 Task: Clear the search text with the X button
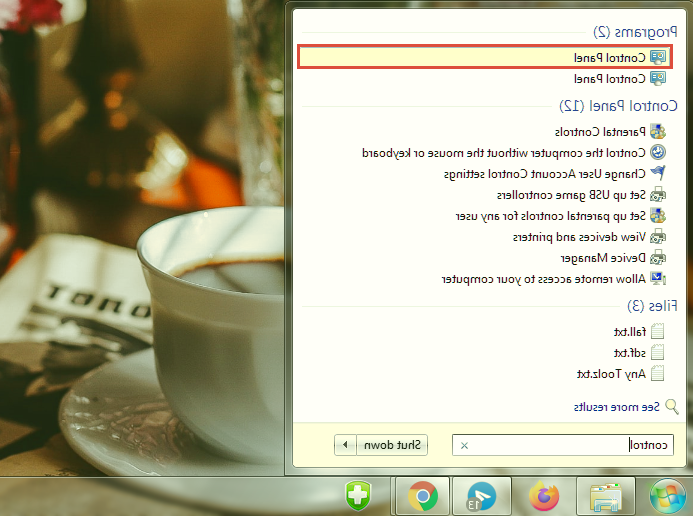point(463,445)
